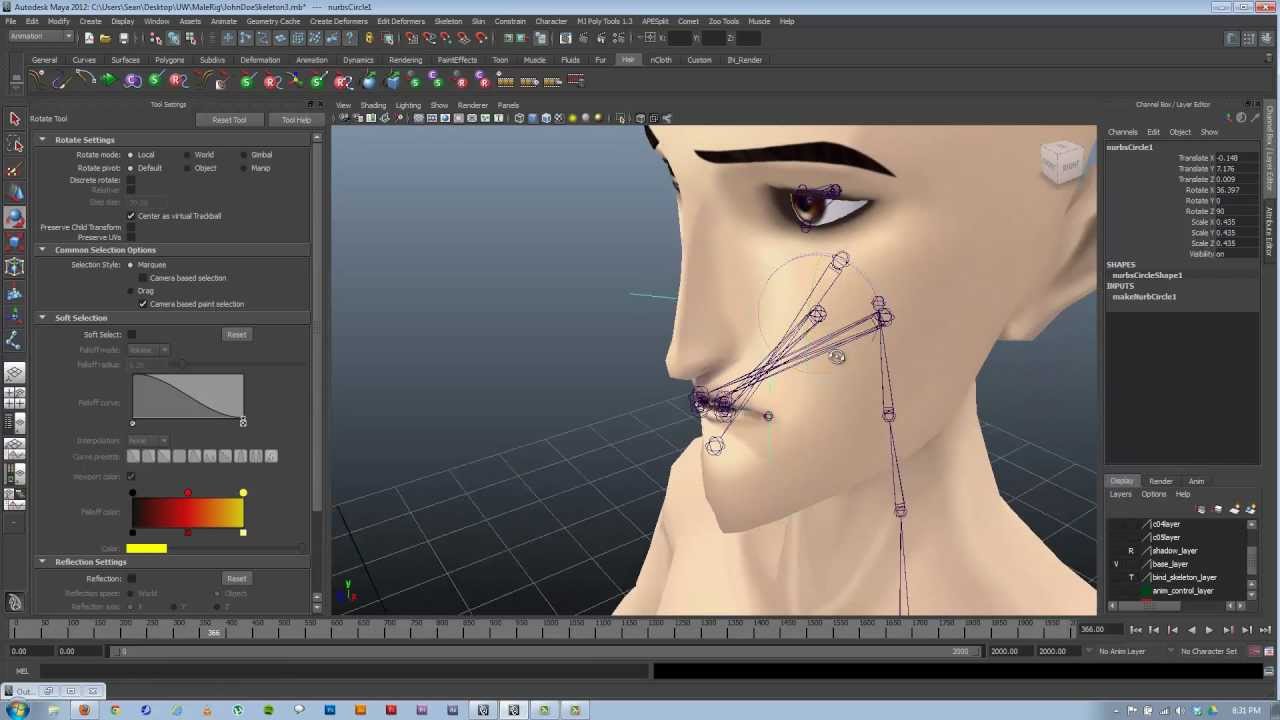
Task: Activate the Scale tool in the toolbox
Action: coord(14,242)
